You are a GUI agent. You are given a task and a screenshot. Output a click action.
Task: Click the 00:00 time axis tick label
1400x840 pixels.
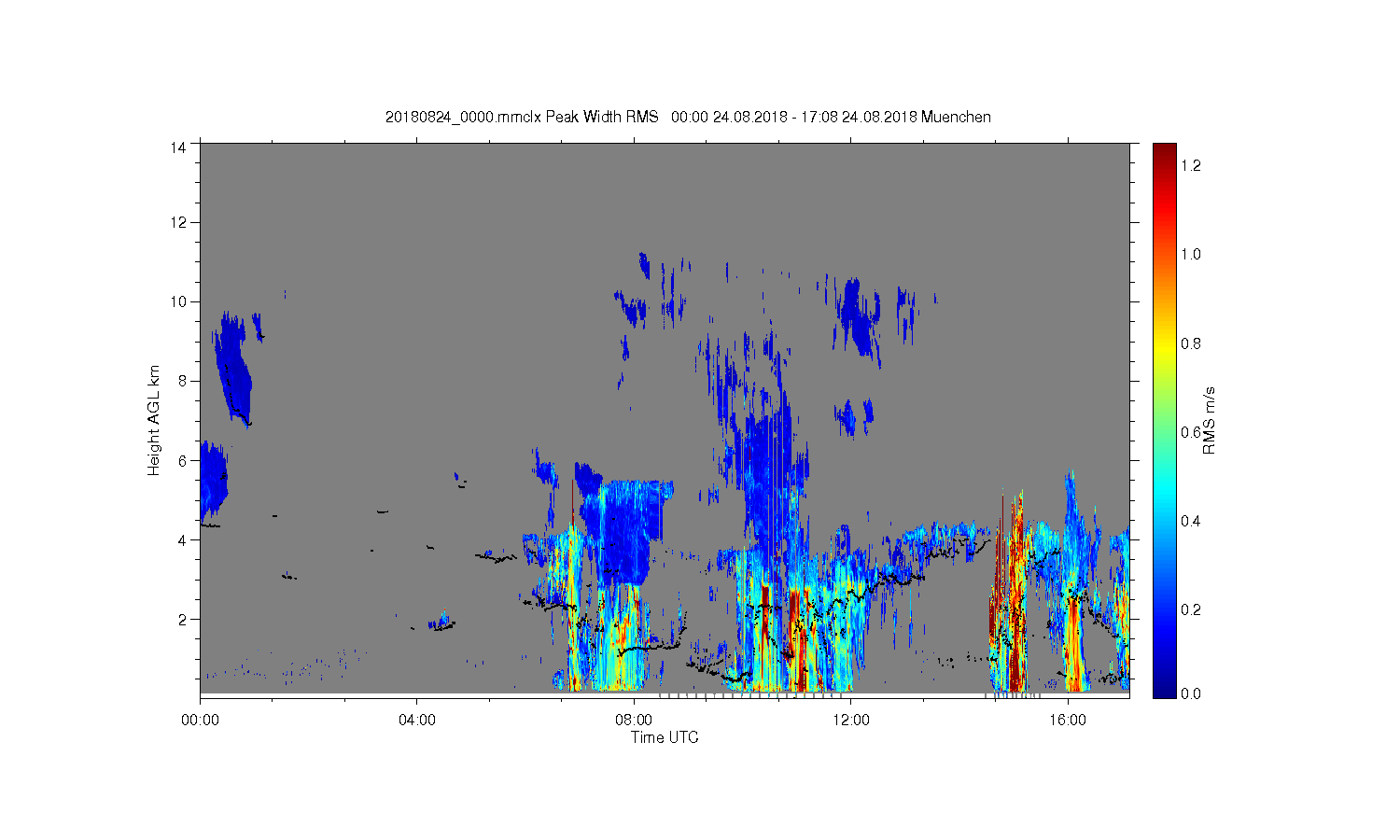point(200,720)
